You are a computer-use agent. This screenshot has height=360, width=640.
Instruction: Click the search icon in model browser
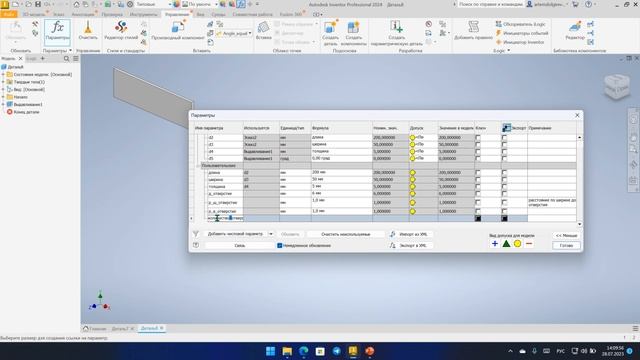click(x=67, y=59)
